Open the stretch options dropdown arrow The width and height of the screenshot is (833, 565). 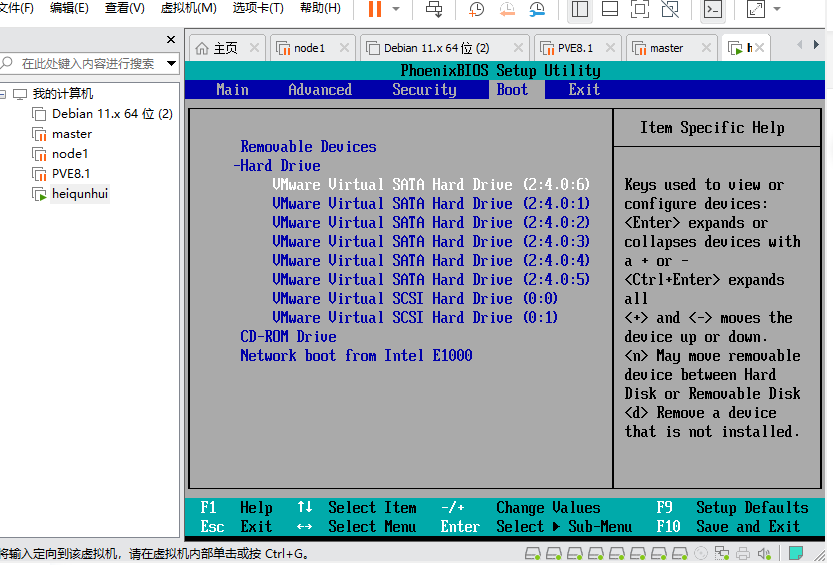point(777,9)
